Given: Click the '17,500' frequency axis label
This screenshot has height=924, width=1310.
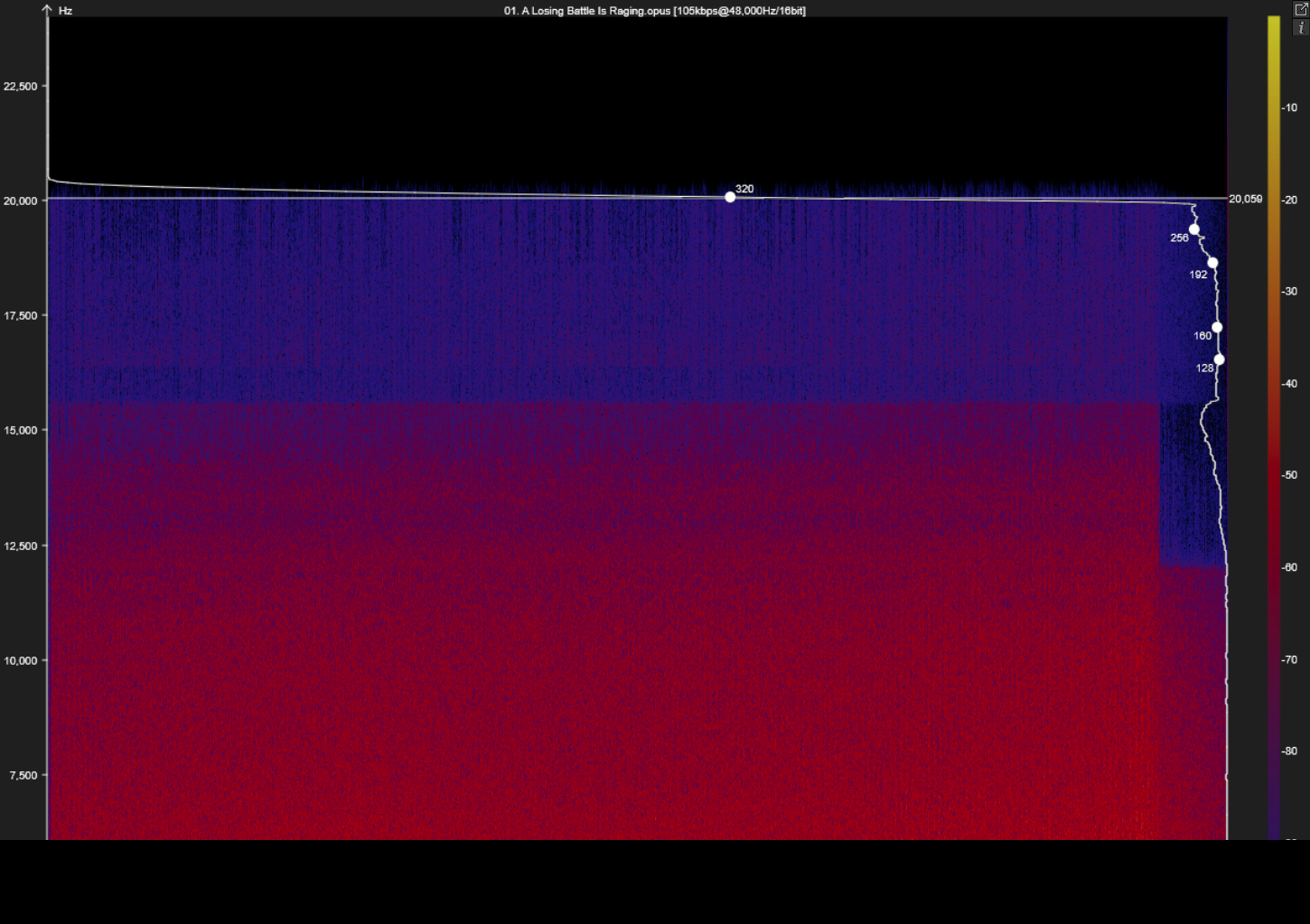Looking at the screenshot, I should [x=21, y=315].
